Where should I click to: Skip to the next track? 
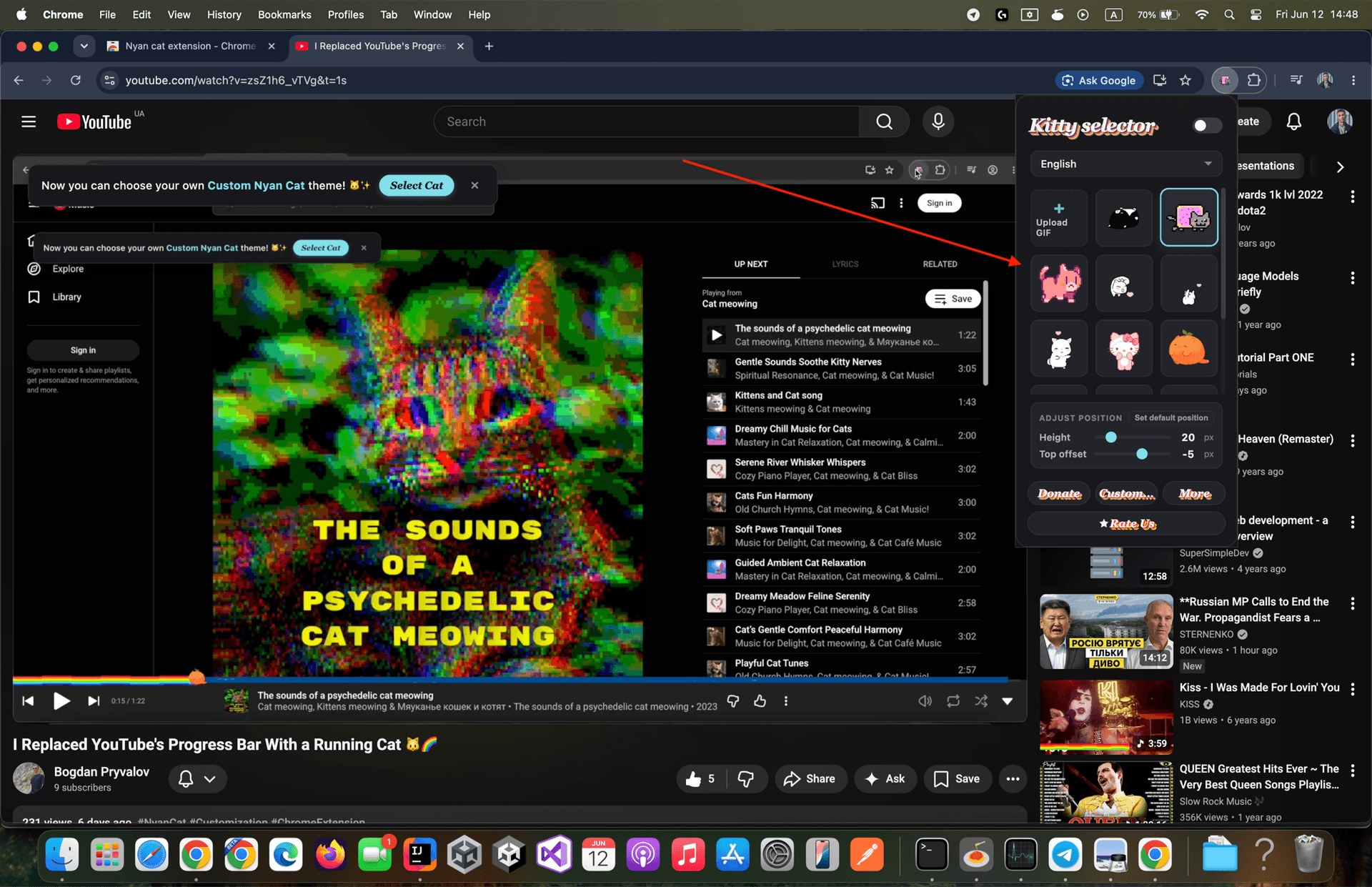[94, 701]
